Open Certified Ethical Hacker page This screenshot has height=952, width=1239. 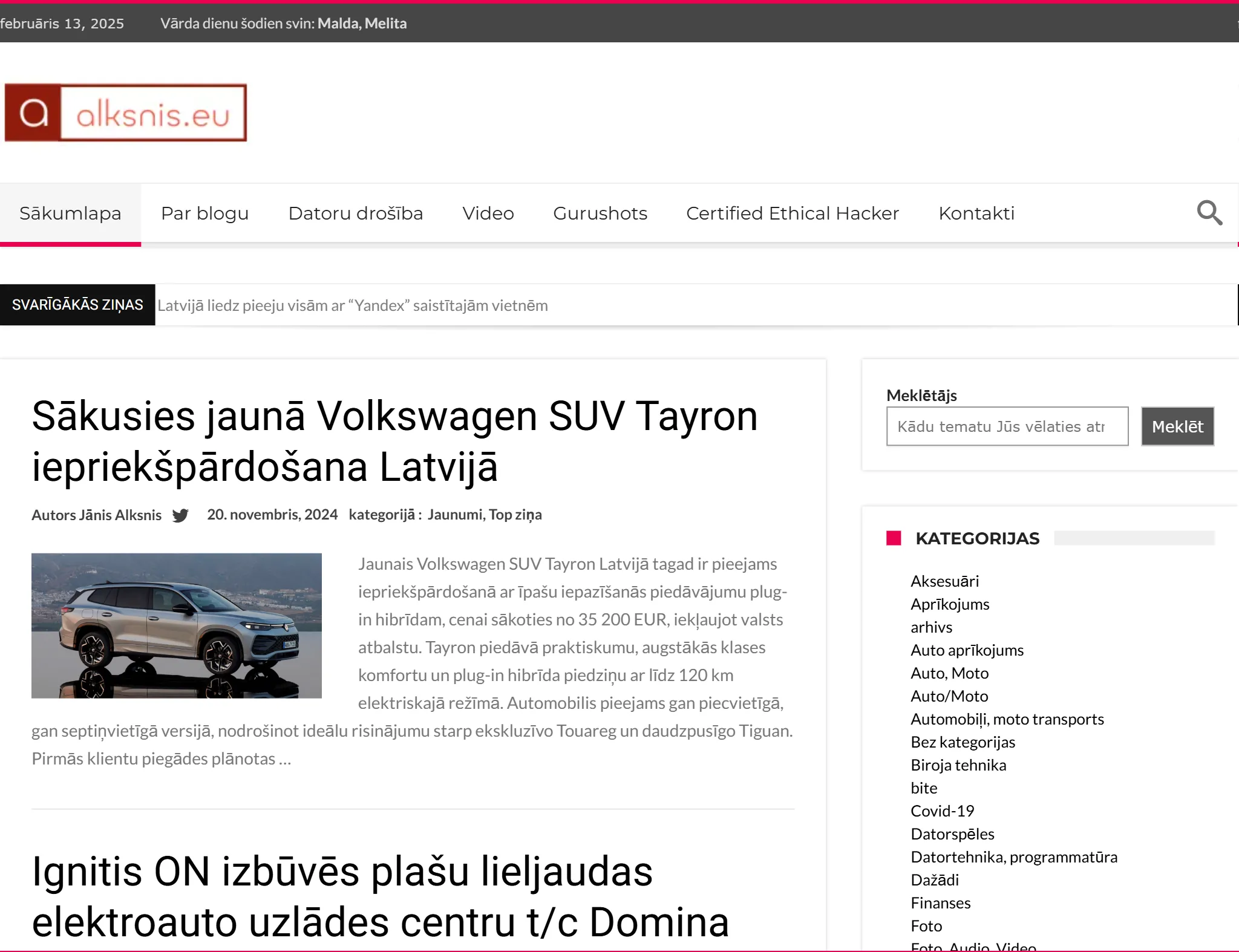coord(792,214)
